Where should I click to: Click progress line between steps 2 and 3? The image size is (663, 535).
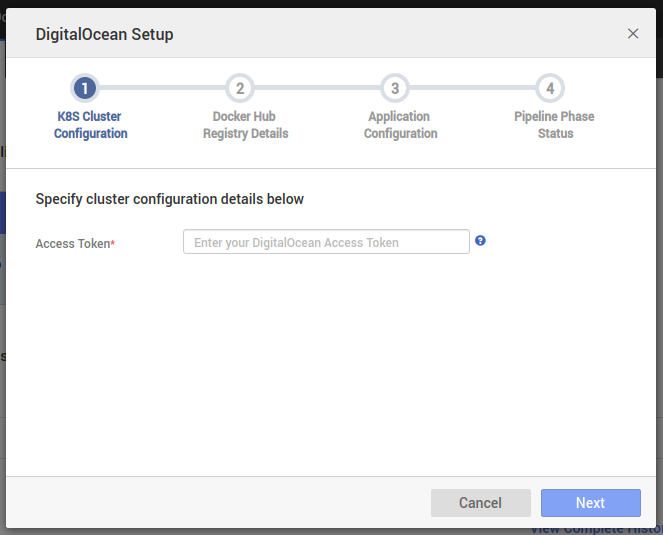click(317, 88)
